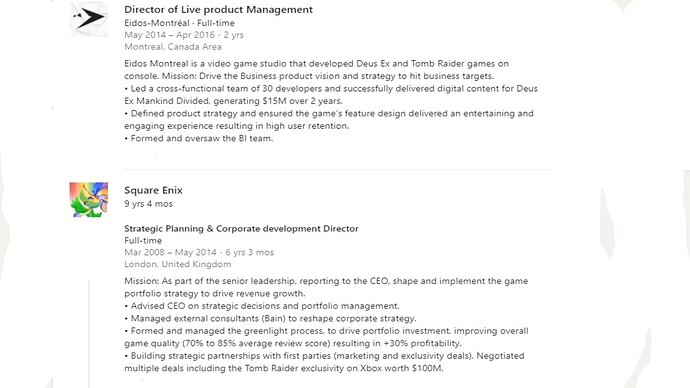Screen dimensions: 690x388
Task: Click the Managed external consultants (Bain) bullet
Action: 270,318
